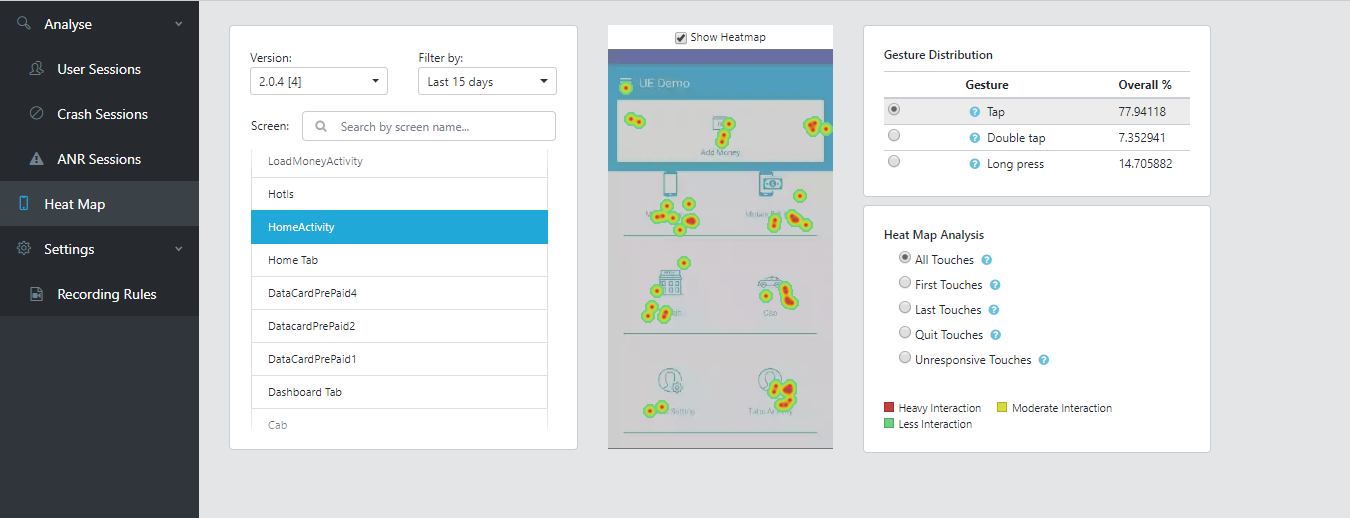This screenshot has height=518, width=1350.
Task: Click the Crash Sessions circle-slash icon
Action: [x=37, y=114]
